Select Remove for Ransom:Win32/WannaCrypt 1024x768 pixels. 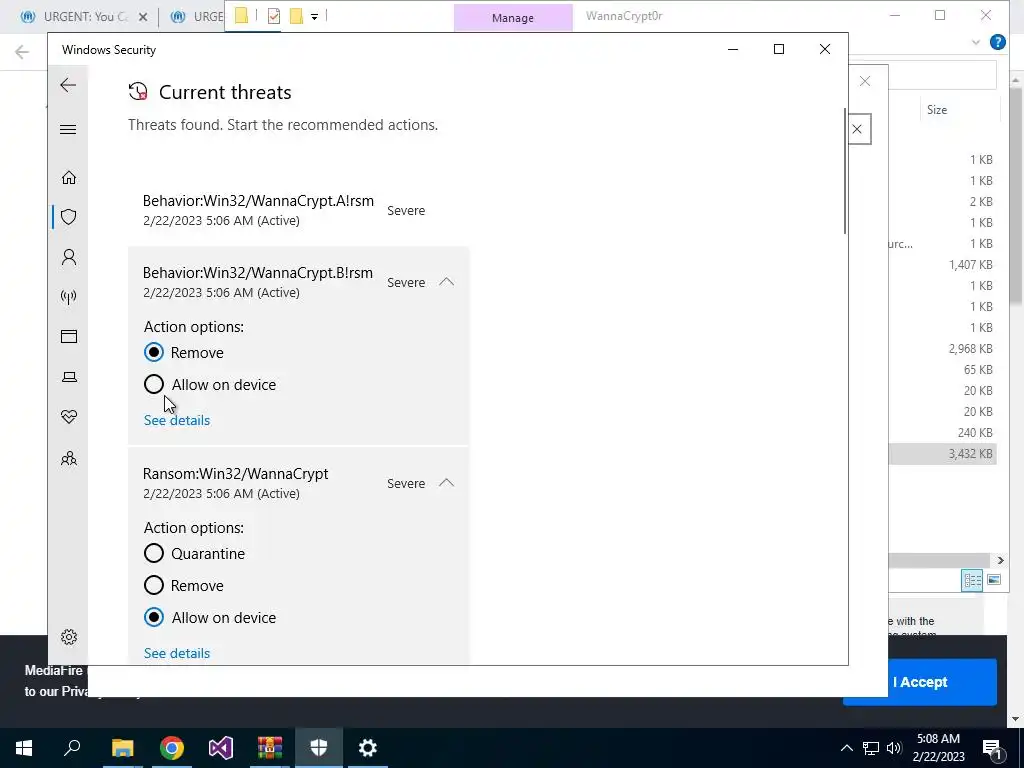point(153,585)
